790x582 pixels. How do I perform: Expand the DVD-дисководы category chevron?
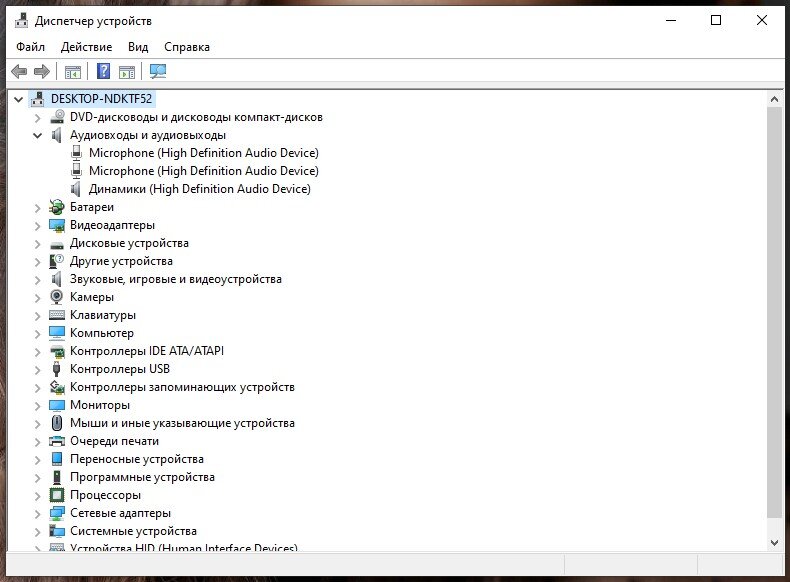tap(37, 117)
